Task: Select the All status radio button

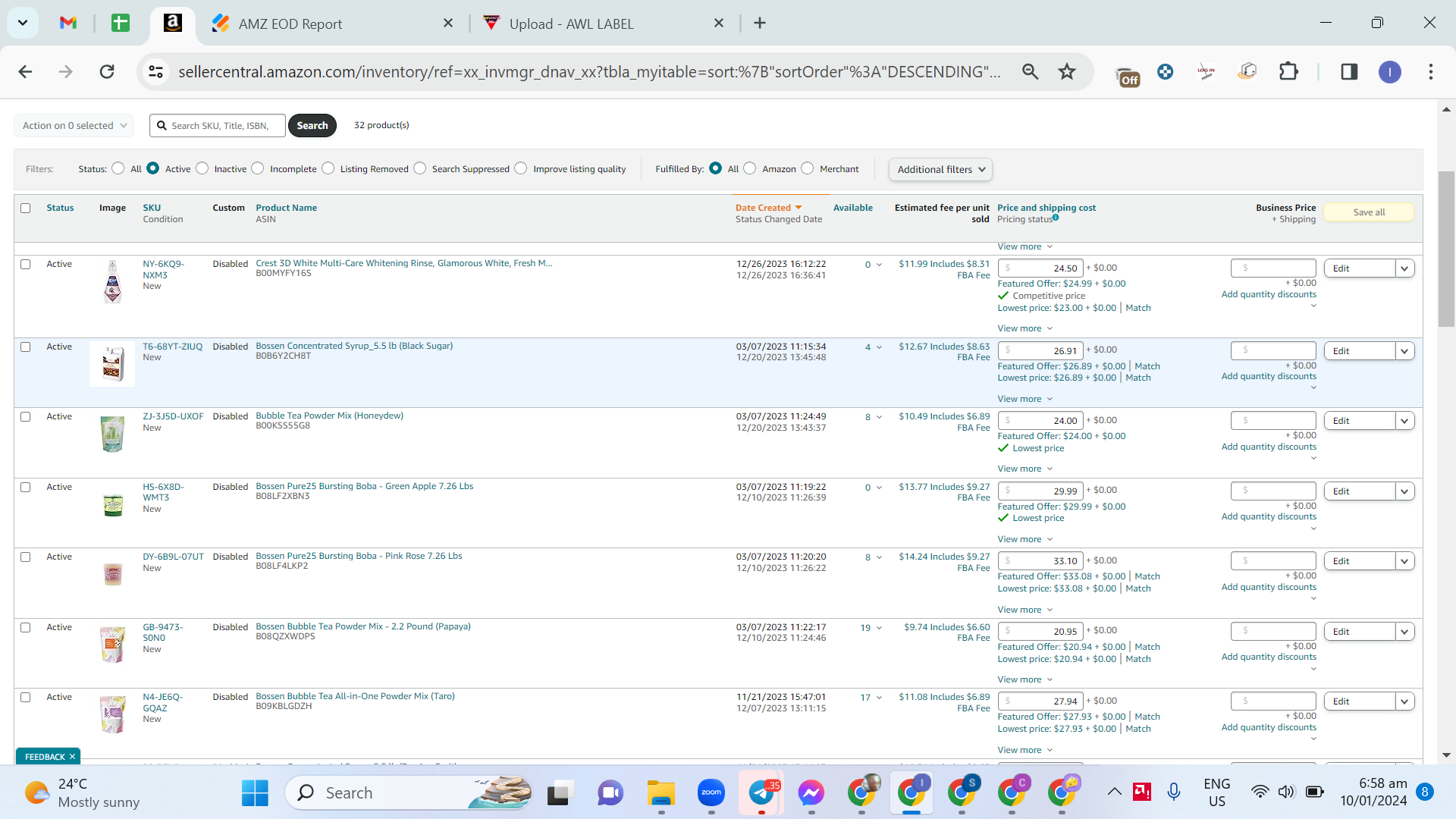Action: (x=118, y=168)
